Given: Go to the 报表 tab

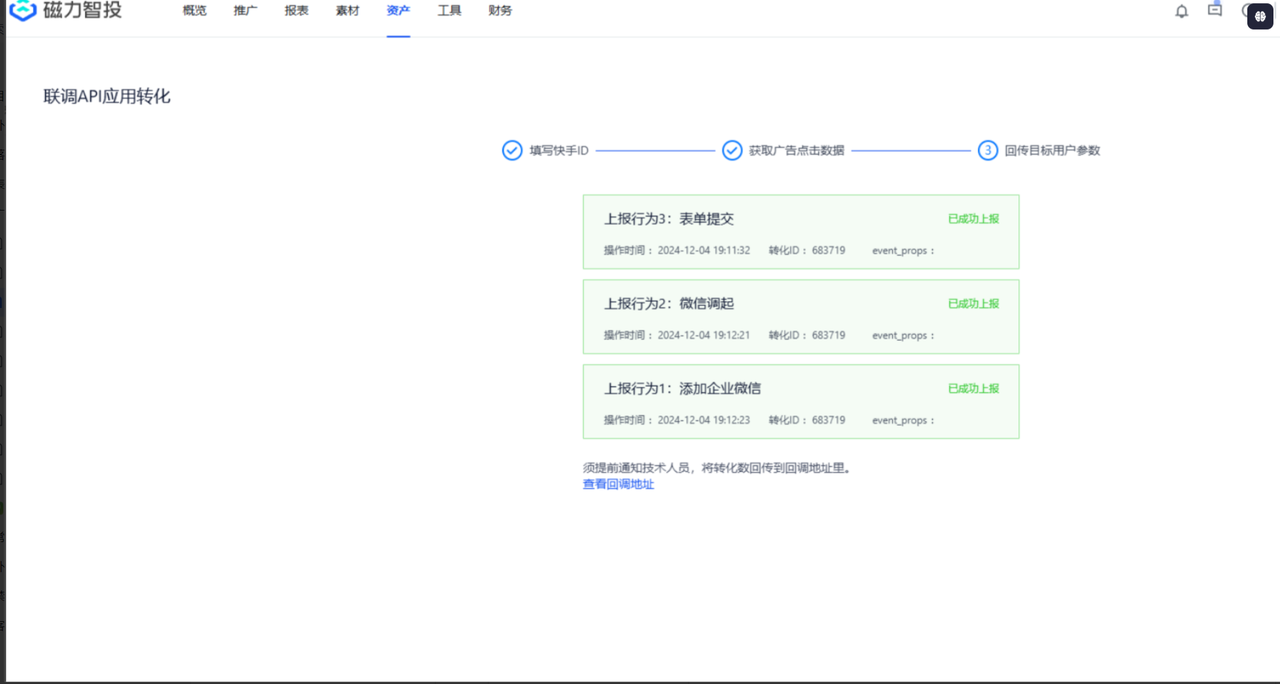Looking at the screenshot, I should (296, 11).
